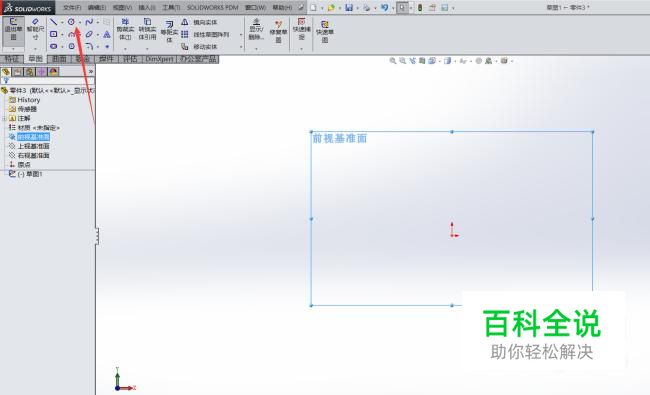Click the Open file icon
The width and height of the screenshot is (650, 395).
(331, 7)
